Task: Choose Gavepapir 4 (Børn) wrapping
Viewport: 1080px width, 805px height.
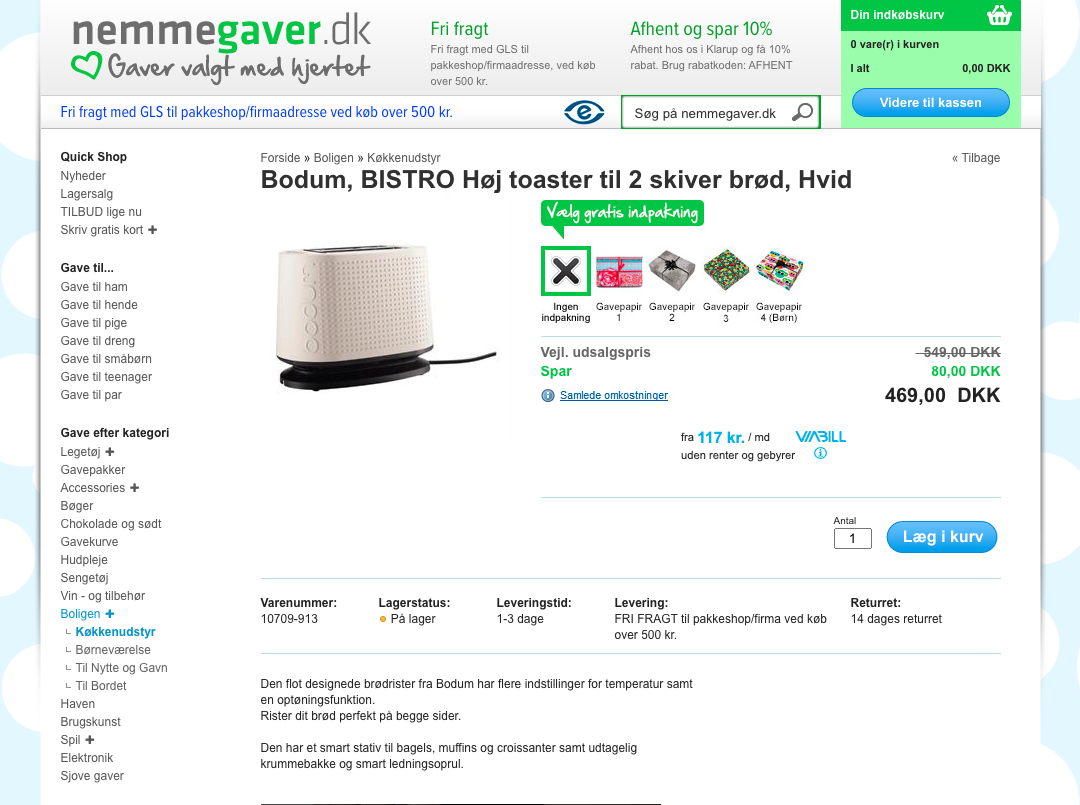Action: click(x=779, y=271)
